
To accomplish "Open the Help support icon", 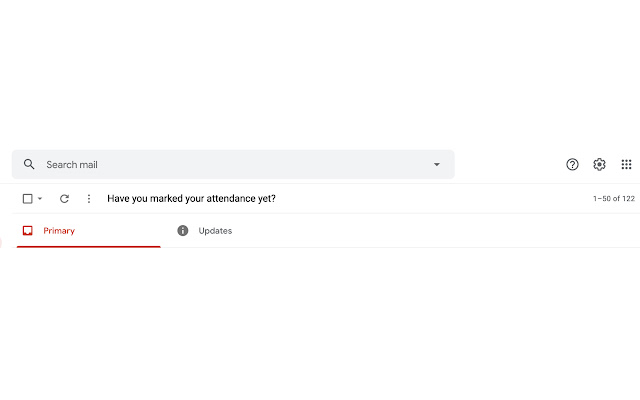I will point(572,164).
